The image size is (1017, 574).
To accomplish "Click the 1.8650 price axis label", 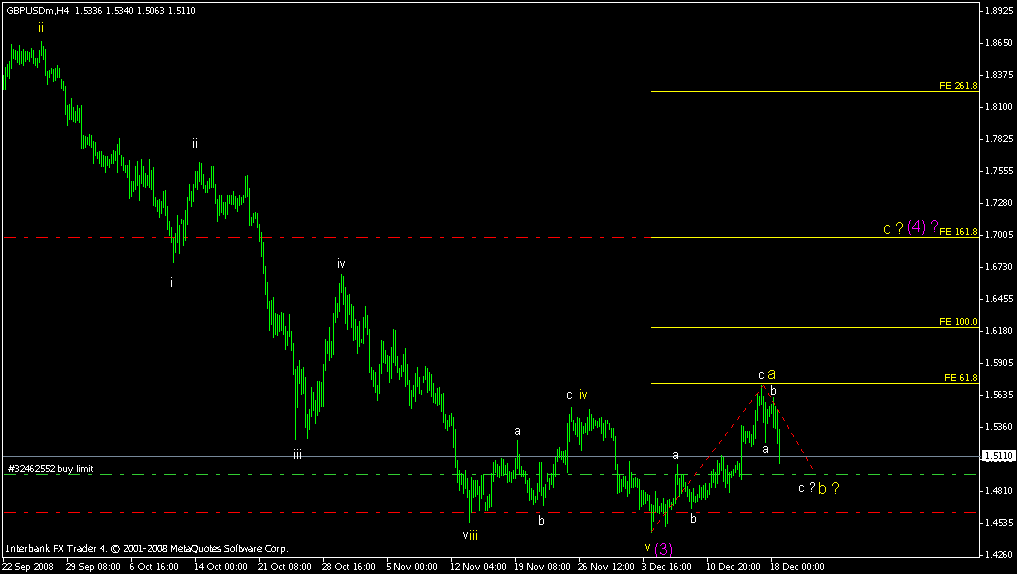I will point(999,43).
